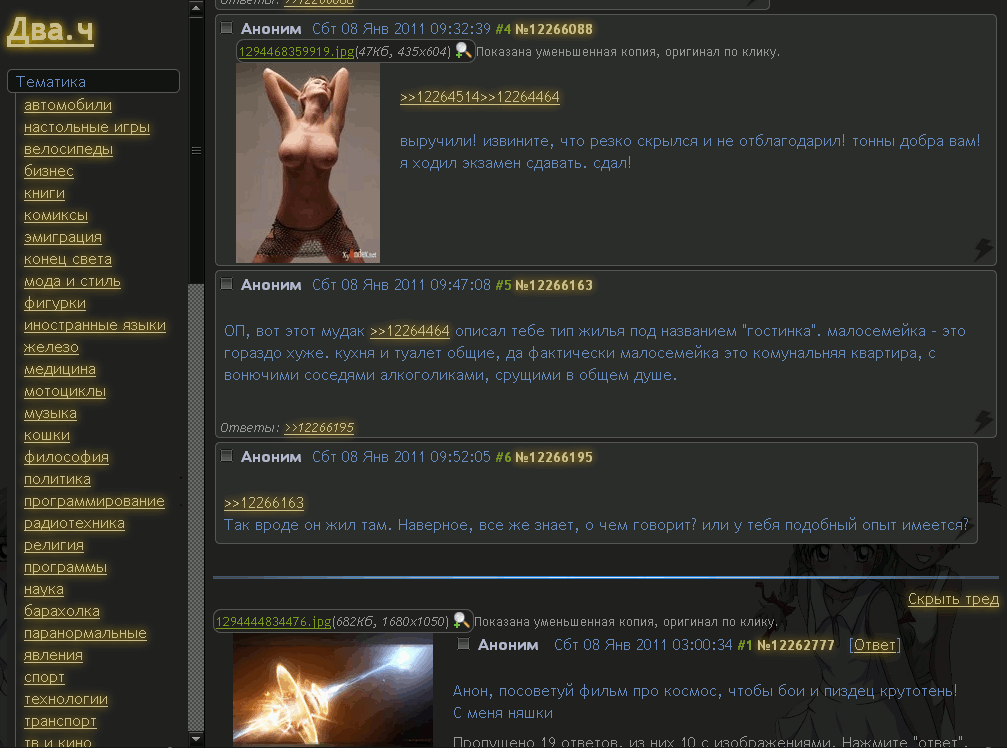Open the Два.ч logo link
This screenshot has height=748, width=1007.
50,30
